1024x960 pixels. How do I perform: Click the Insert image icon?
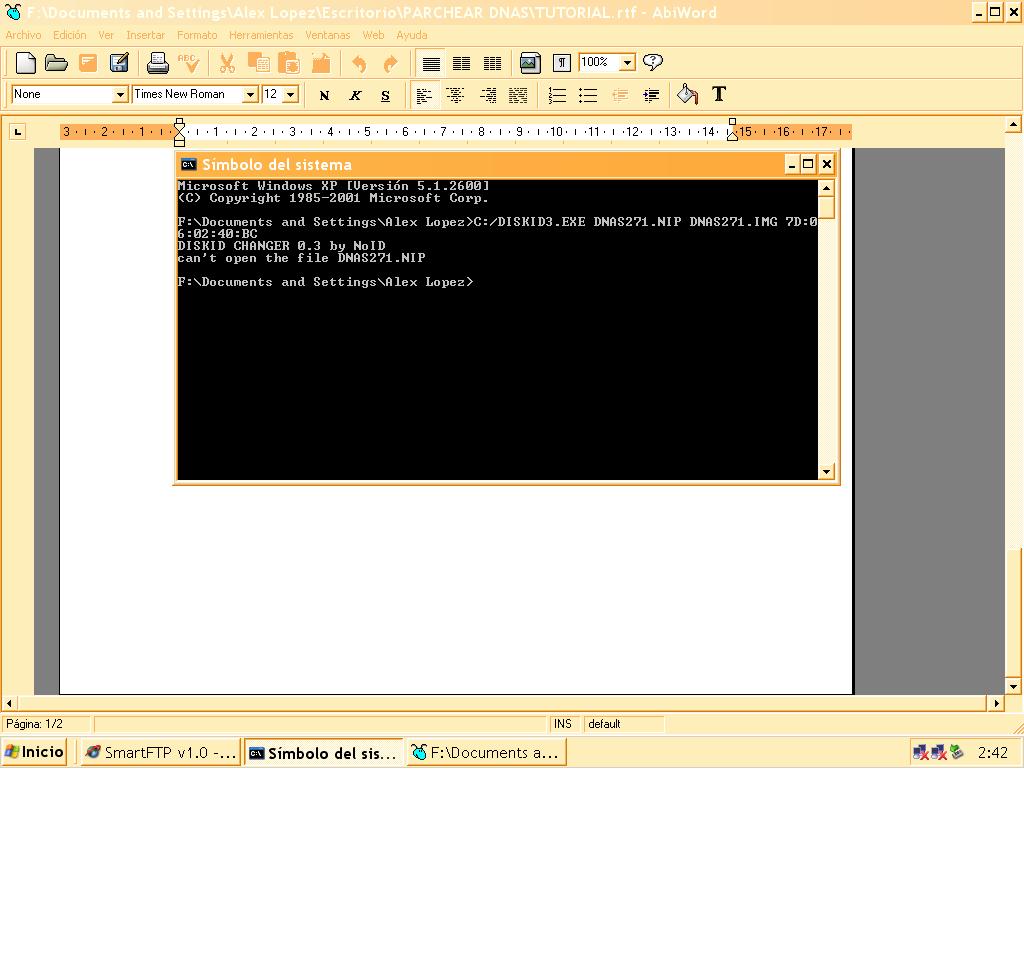(x=530, y=63)
